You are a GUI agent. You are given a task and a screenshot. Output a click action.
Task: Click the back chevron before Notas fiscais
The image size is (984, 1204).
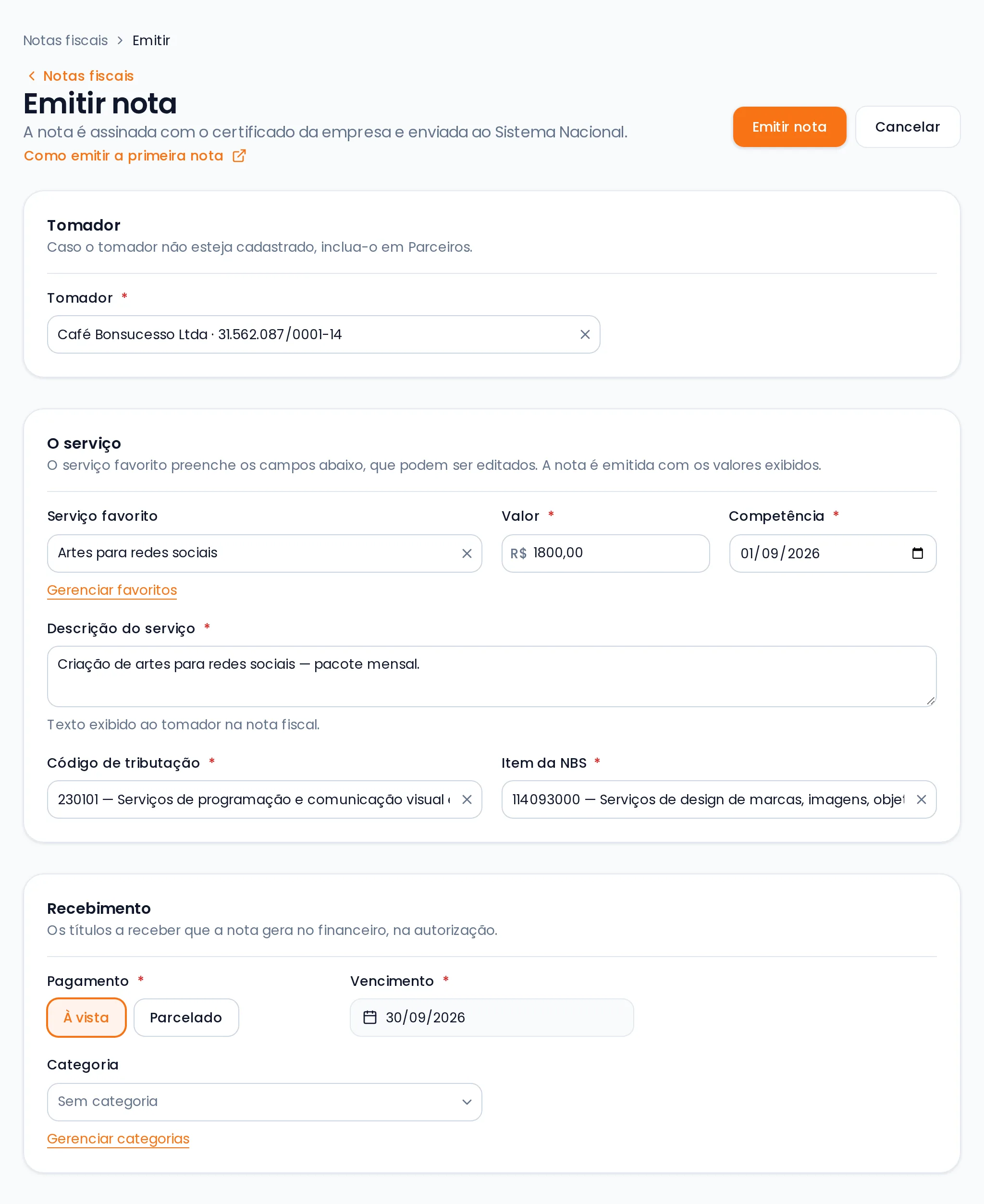[x=32, y=76]
